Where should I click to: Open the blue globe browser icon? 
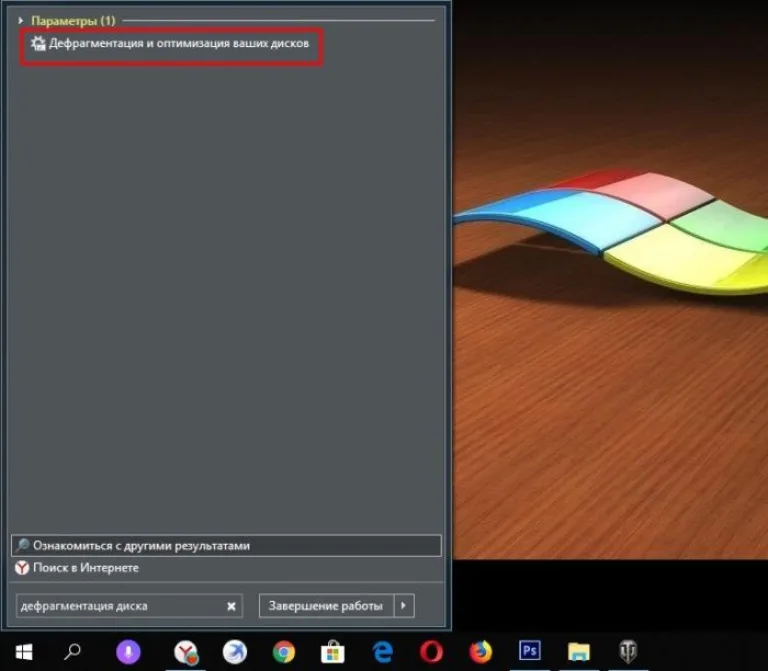(x=235, y=652)
